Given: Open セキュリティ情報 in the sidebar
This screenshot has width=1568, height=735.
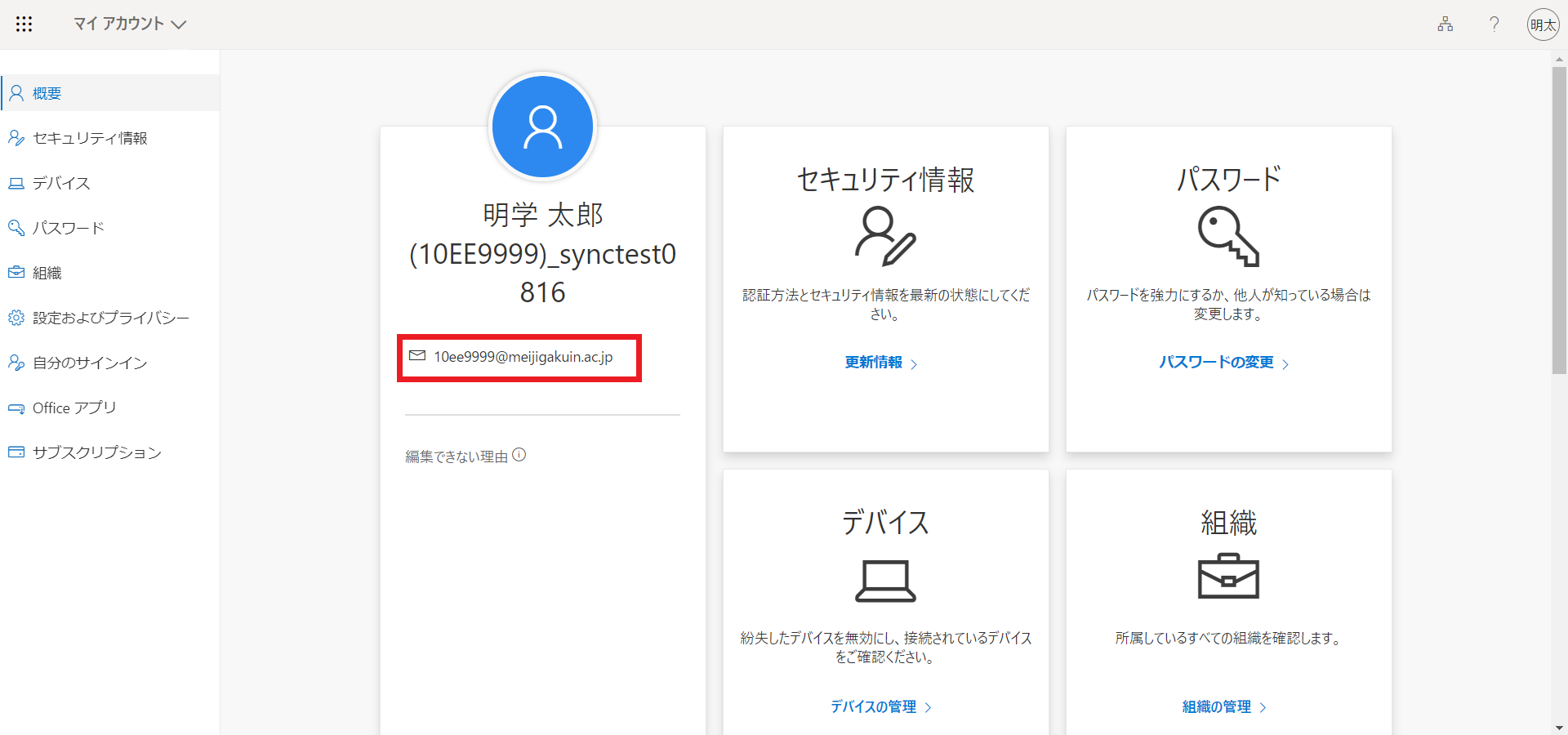Looking at the screenshot, I should point(90,138).
